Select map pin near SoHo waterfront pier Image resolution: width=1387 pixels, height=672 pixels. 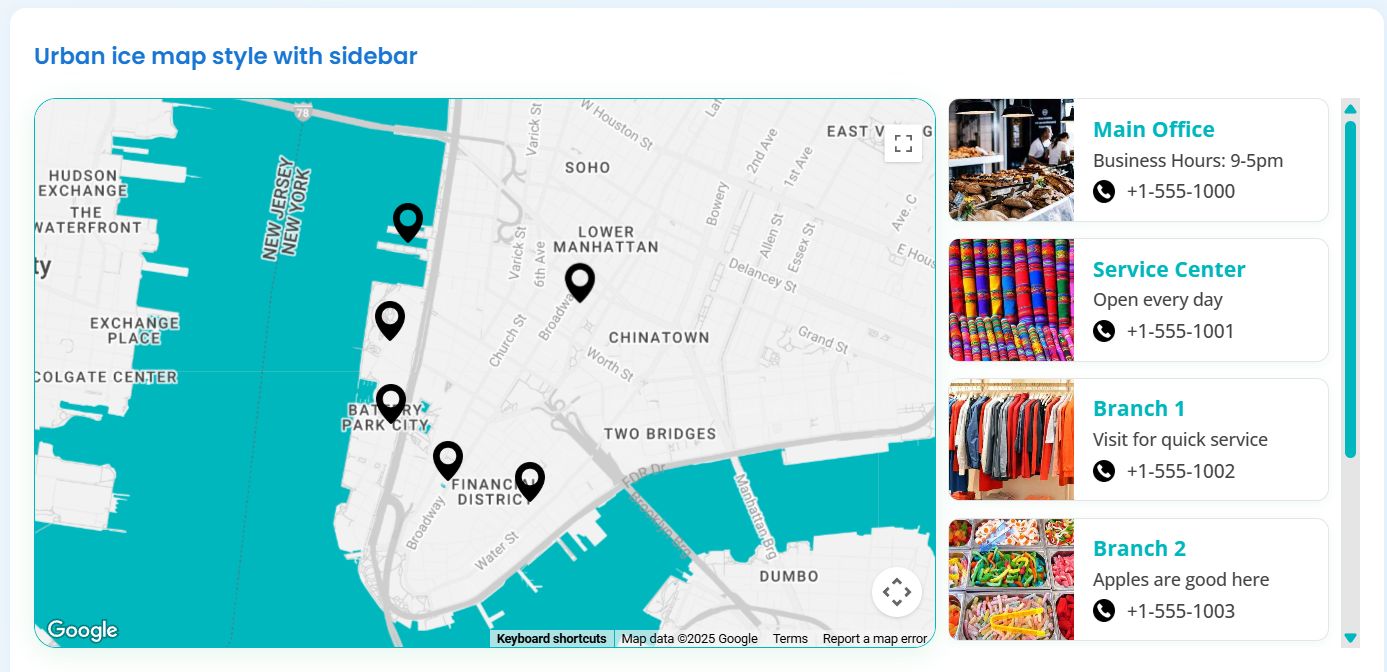pos(408,222)
